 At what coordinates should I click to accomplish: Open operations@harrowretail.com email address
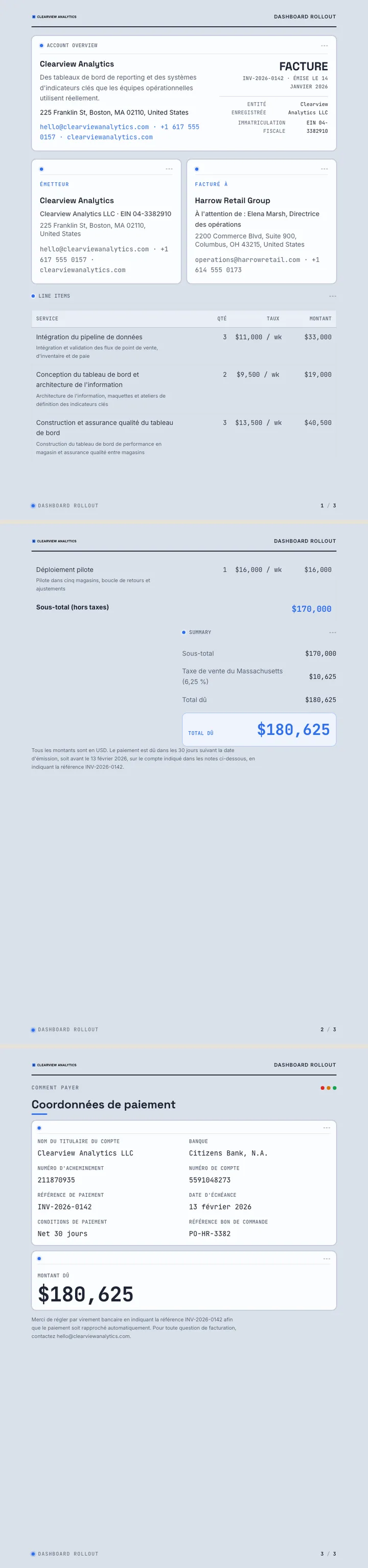click(247, 260)
